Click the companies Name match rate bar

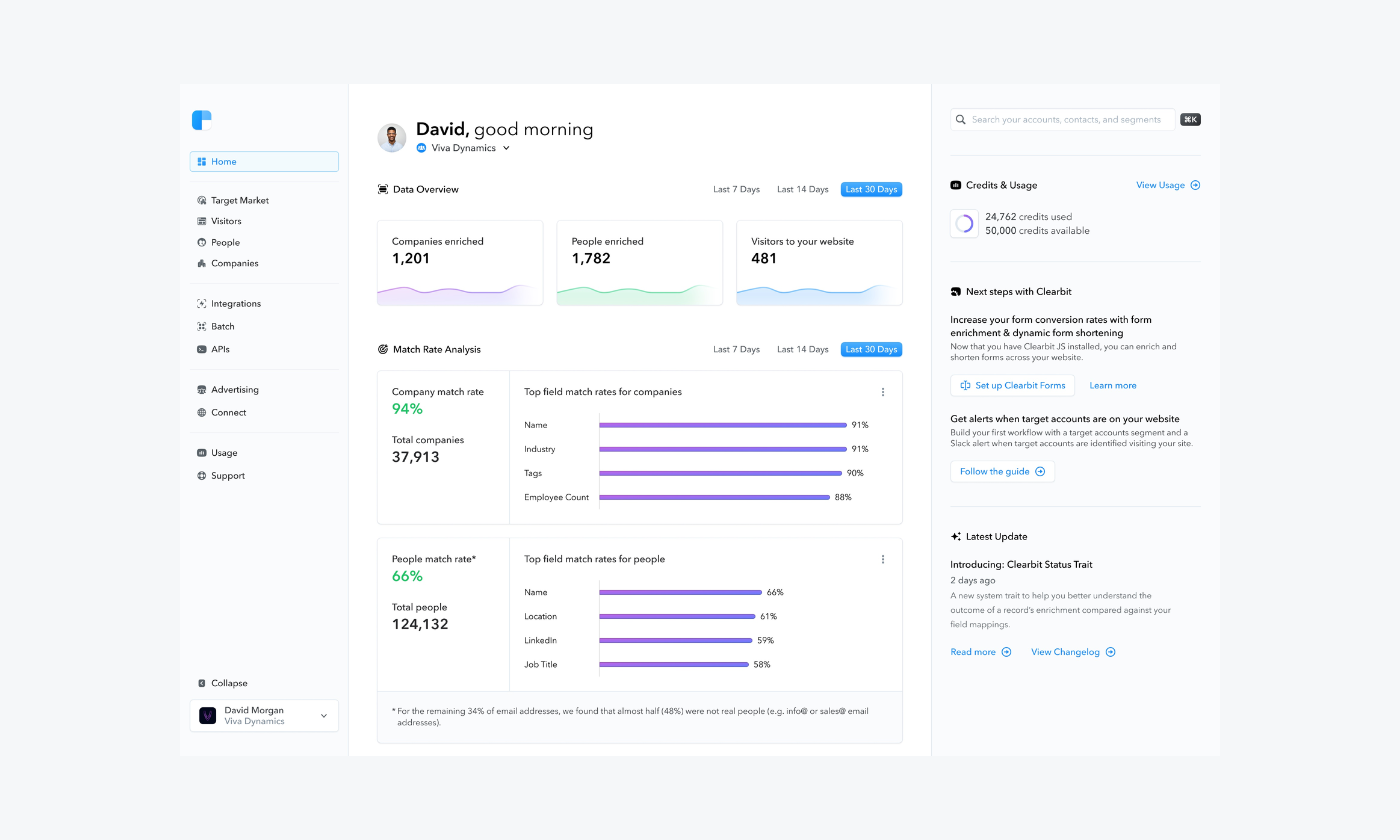tap(723, 425)
